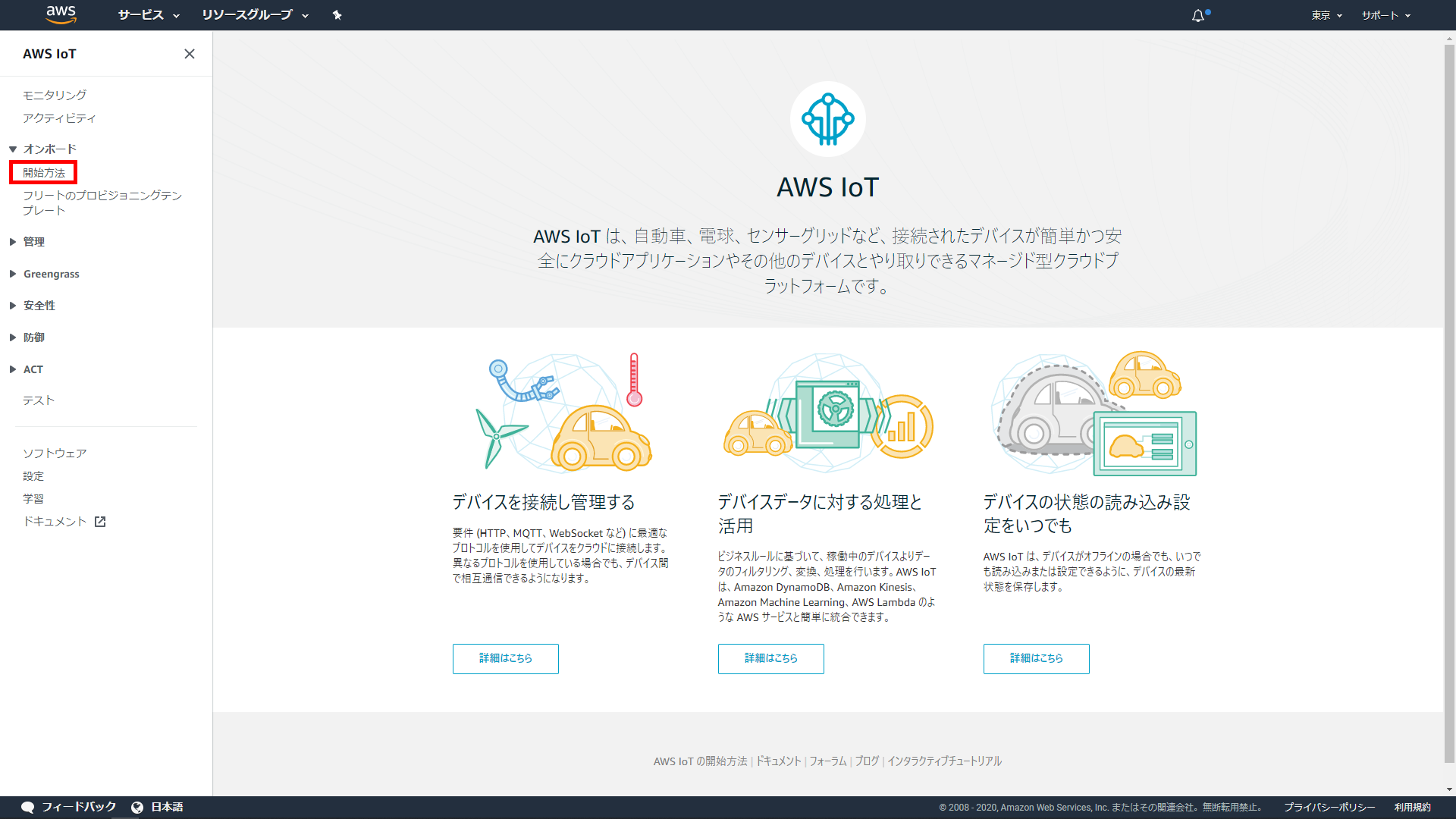
Task: Click the フィードバック speech bubble icon
Action: 28,807
